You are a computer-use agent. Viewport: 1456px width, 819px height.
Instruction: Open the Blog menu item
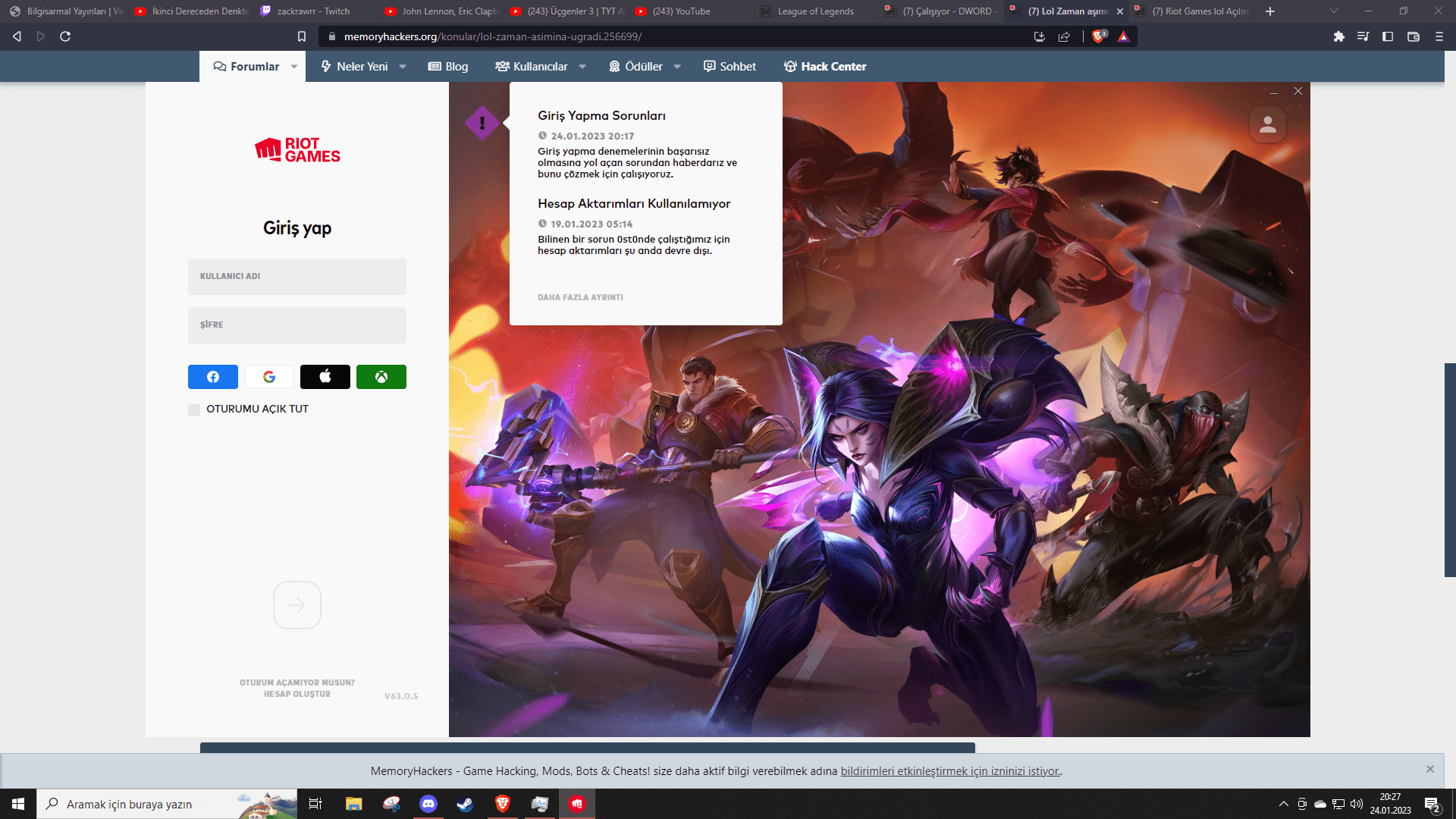448,67
